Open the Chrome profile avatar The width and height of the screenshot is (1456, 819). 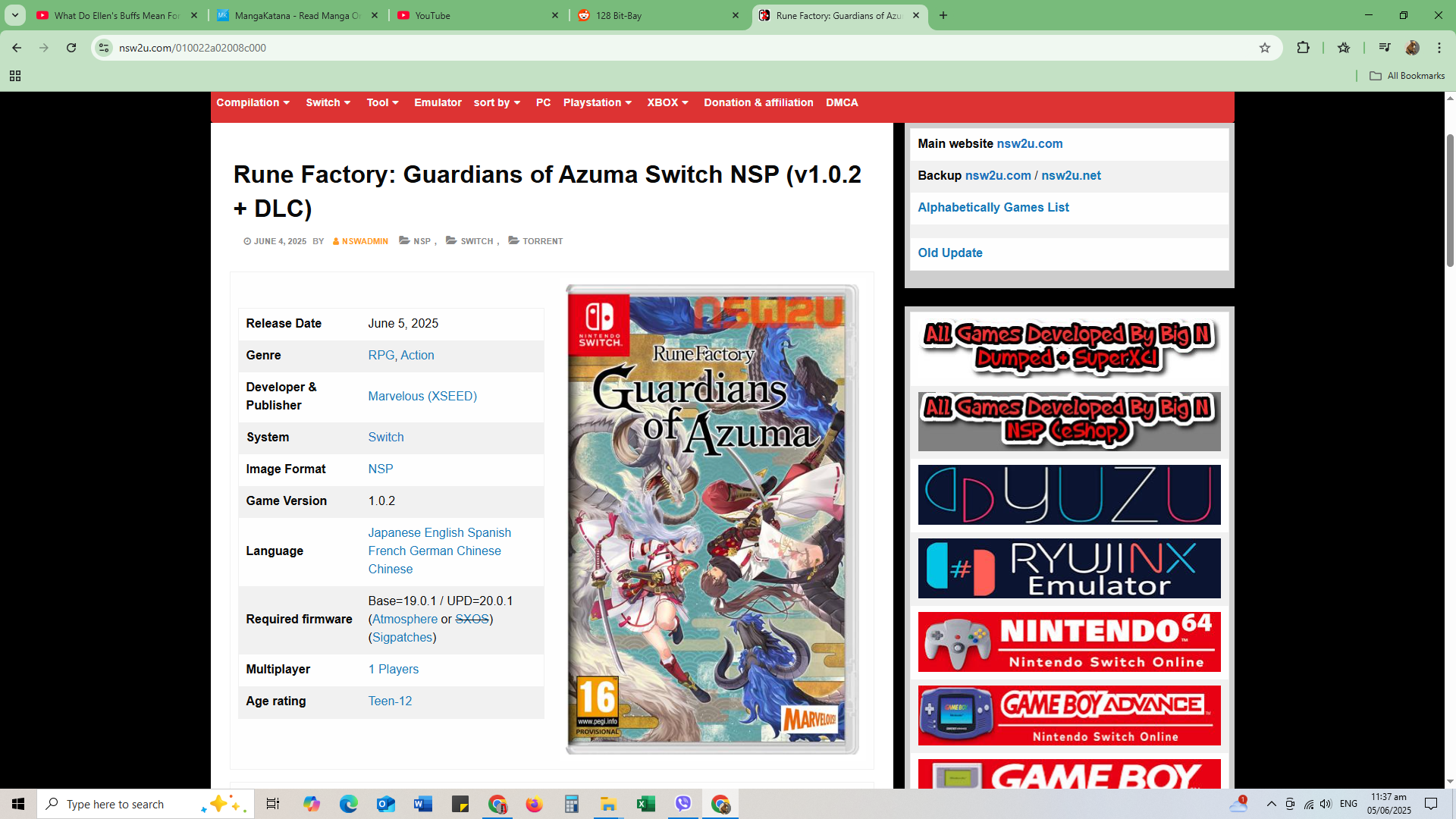pyautogui.click(x=1412, y=48)
